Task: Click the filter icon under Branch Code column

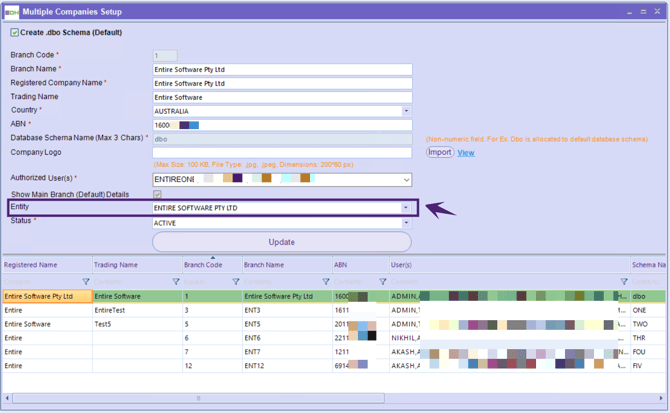Action: (x=235, y=281)
